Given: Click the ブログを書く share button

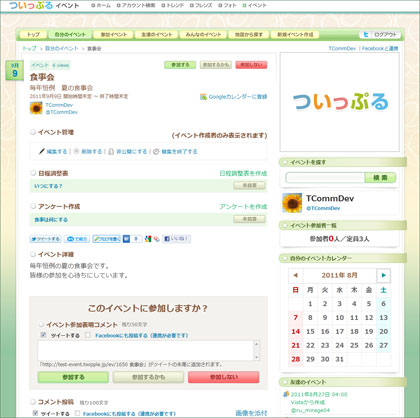Looking at the screenshot, I should pyautogui.click(x=106, y=239).
